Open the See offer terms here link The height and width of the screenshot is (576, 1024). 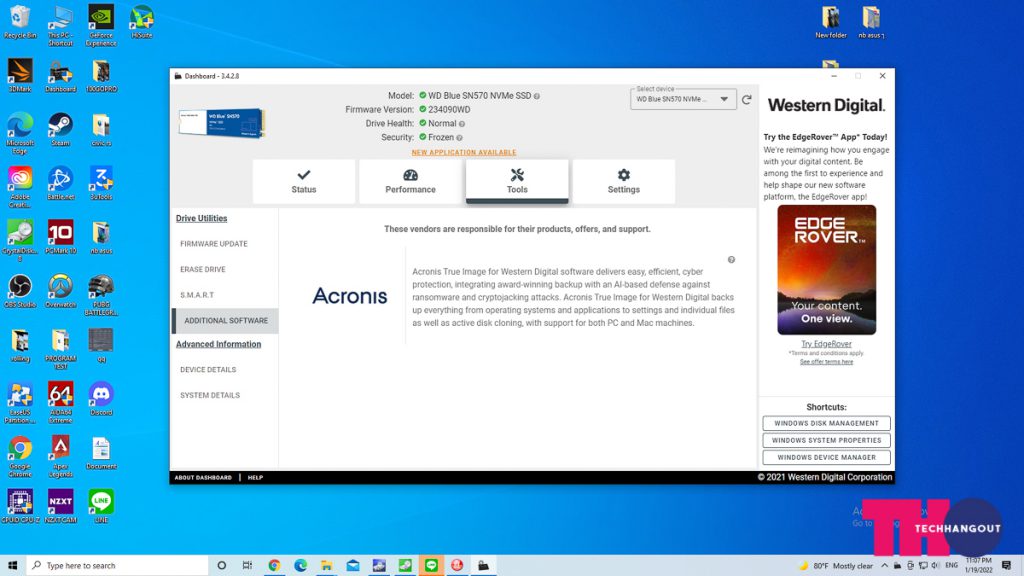(826, 362)
